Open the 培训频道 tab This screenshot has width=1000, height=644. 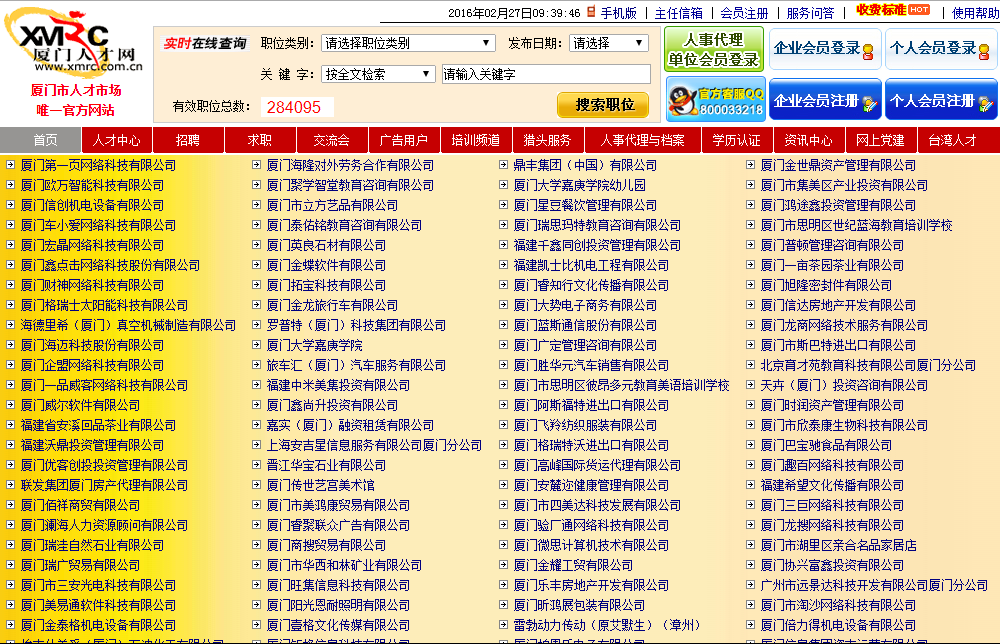pos(476,140)
